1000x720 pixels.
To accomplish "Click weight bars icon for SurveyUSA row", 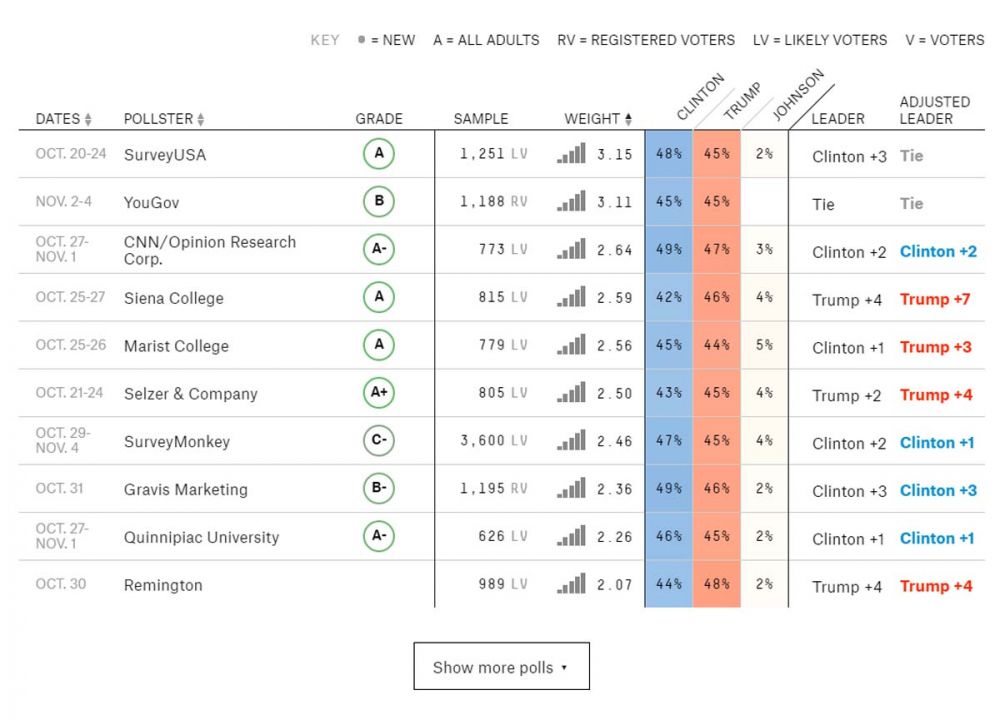I will [571, 155].
